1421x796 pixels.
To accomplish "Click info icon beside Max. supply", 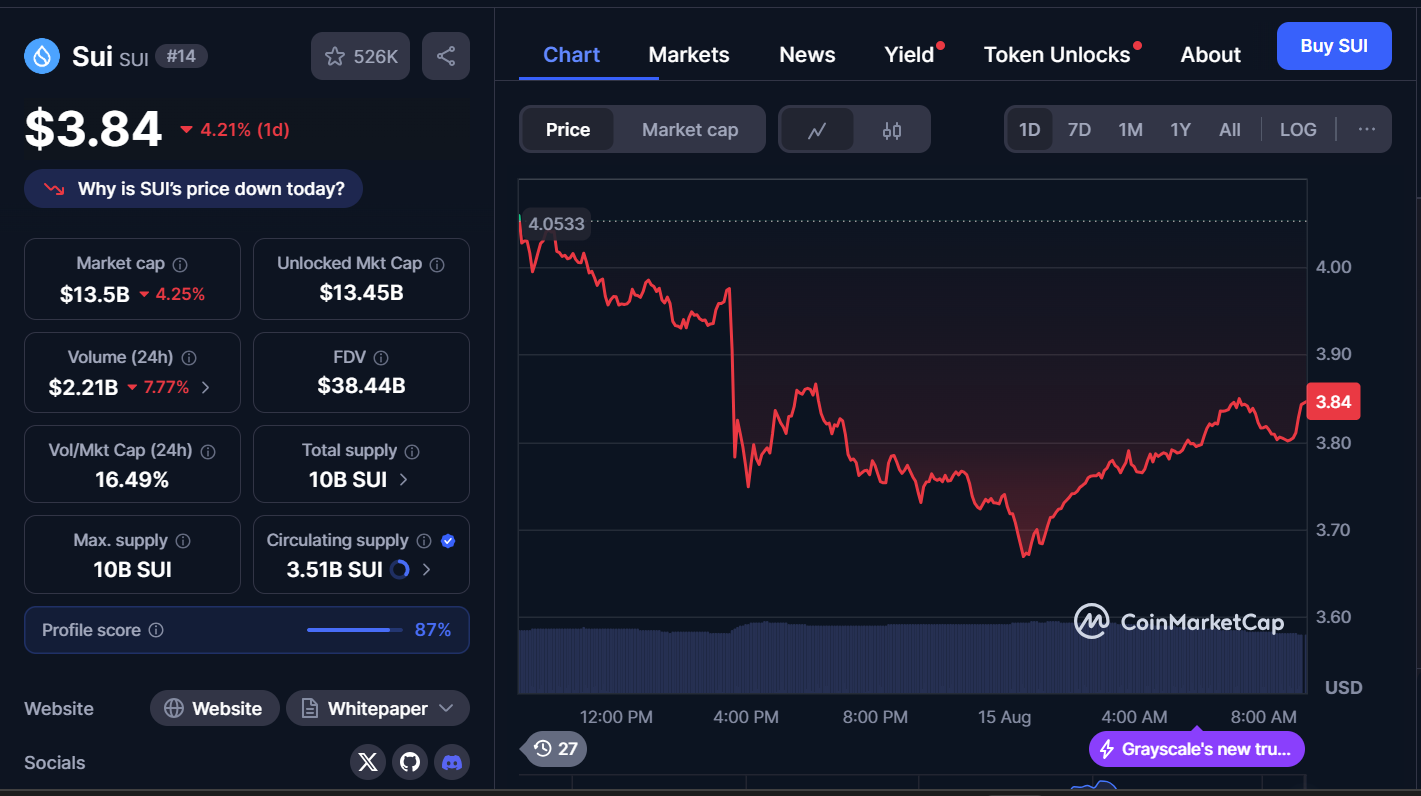I will coord(183,541).
